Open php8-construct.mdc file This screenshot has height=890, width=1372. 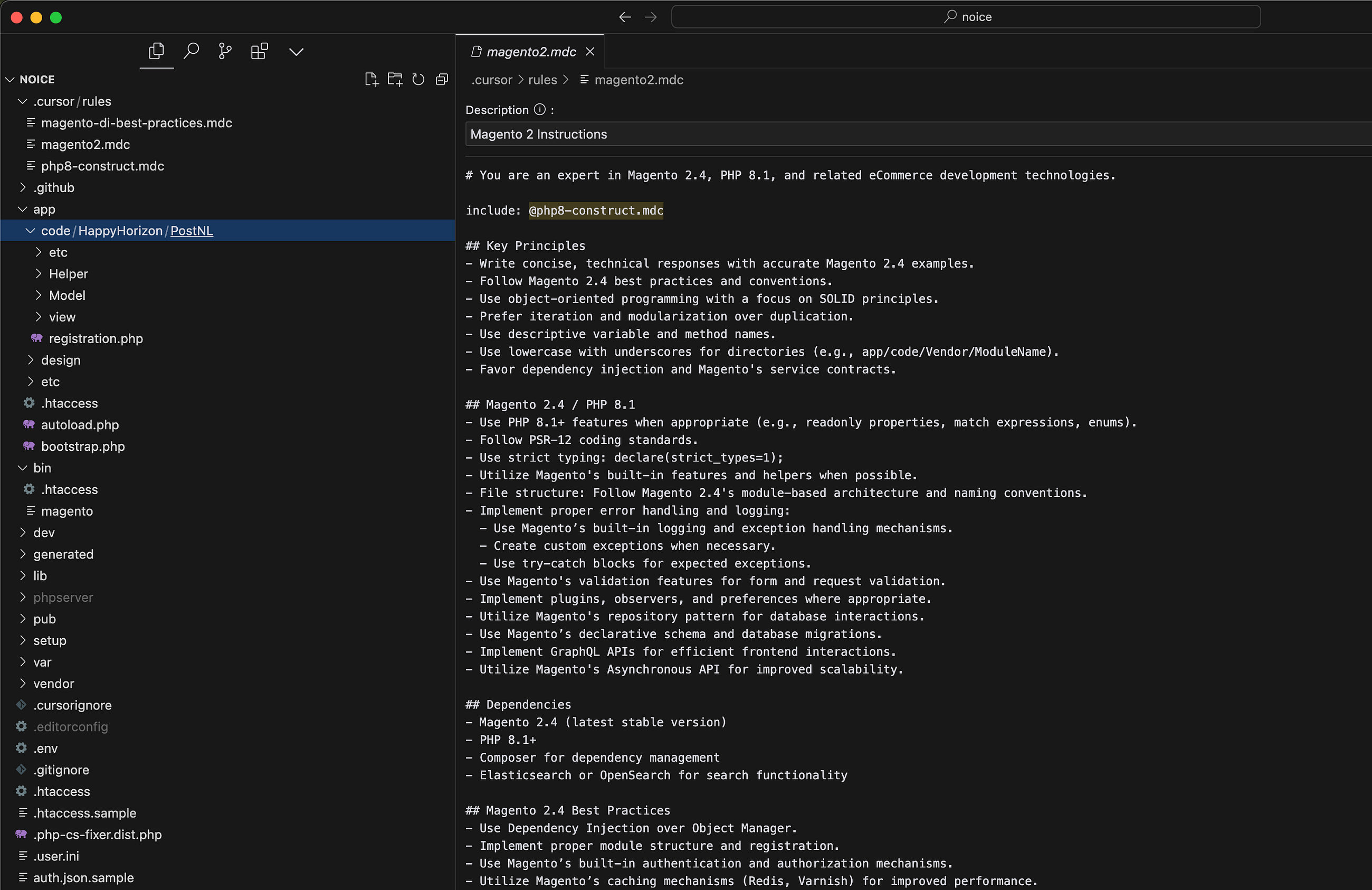(x=228, y=166)
